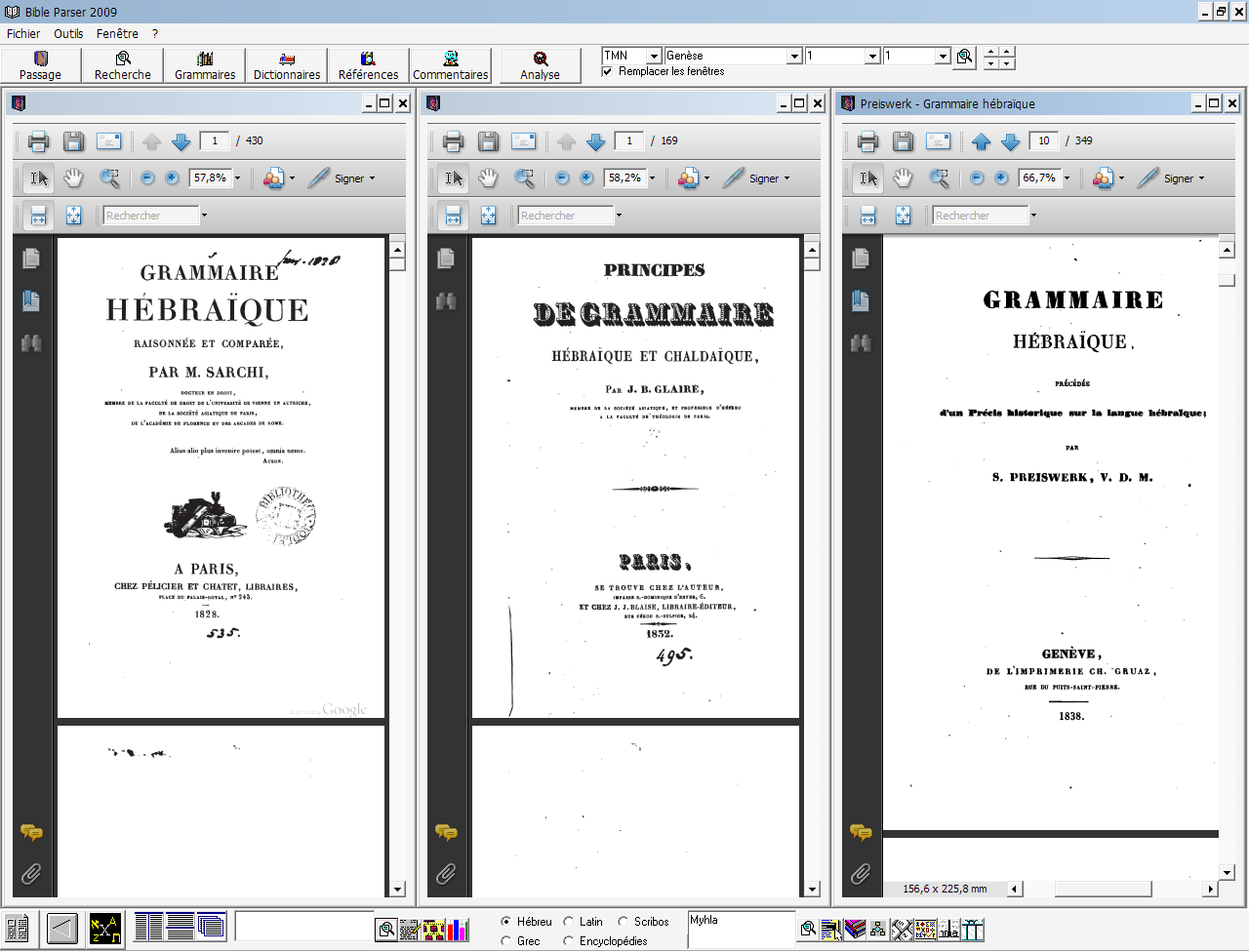
Task: Open the ? help menu
Action: pyautogui.click(x=154, y=33)
